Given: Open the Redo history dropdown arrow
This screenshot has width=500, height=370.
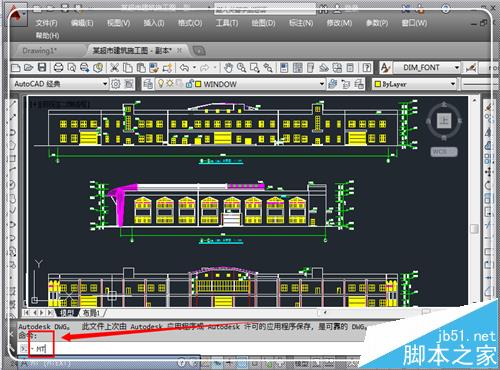Looking at the screenshot, I should pos(215,68).
